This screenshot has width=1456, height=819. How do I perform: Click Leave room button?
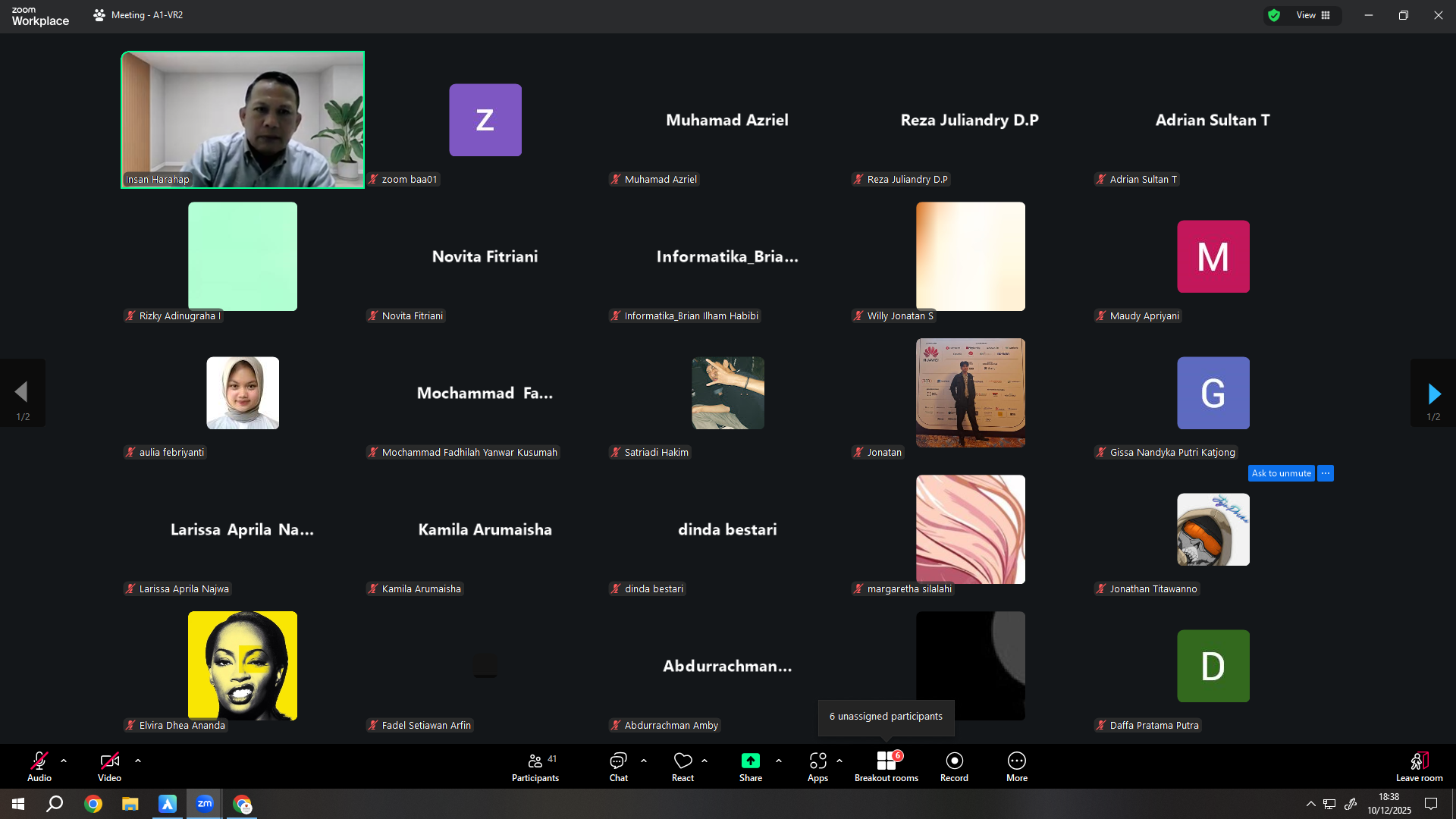pyautogui.click(x=1420, y=766)
